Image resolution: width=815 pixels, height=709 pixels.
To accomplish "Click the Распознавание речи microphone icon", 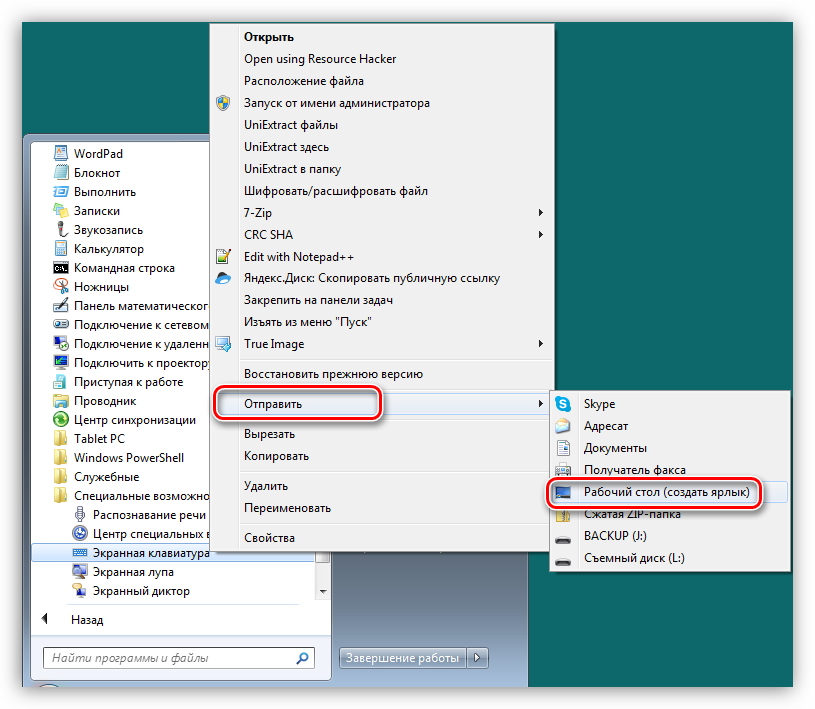I will pyautogui.click(x=80, y=515).
